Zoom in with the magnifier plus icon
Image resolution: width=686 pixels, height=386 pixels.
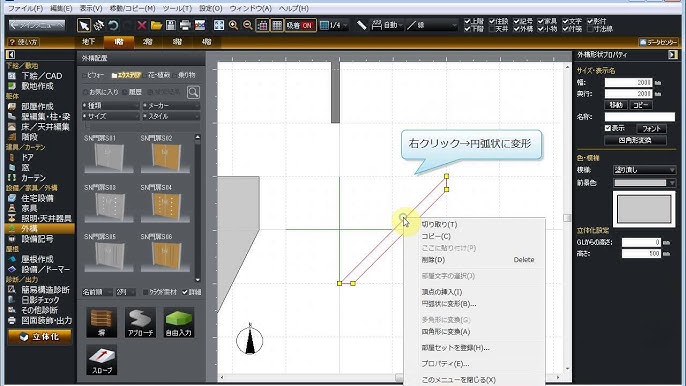(233, 25)
